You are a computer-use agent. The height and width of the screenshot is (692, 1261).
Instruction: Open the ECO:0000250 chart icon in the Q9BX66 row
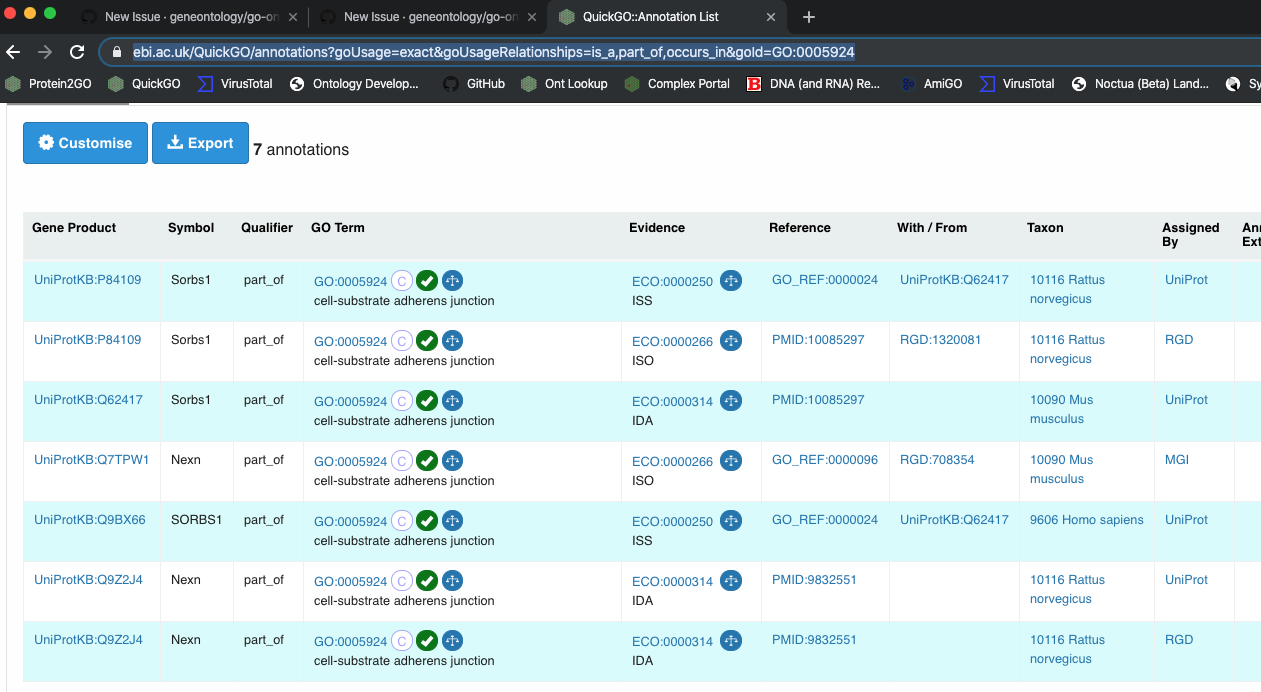click(x=731, y=521)
